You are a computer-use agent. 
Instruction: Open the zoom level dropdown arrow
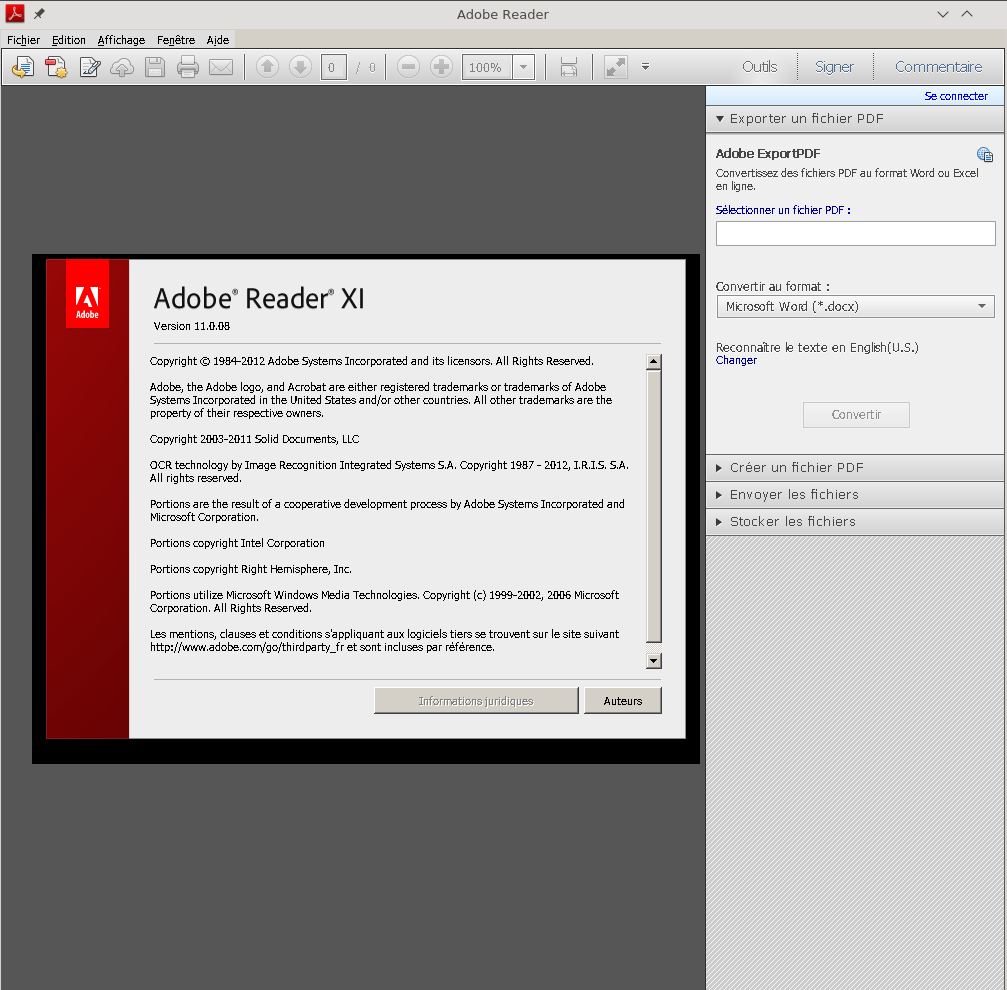523,67
